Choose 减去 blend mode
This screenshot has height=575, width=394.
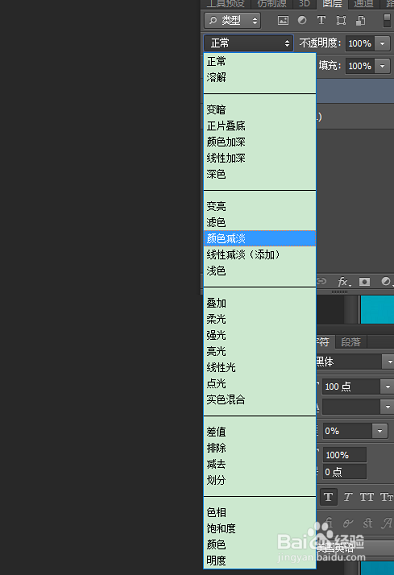coord(260,464)
